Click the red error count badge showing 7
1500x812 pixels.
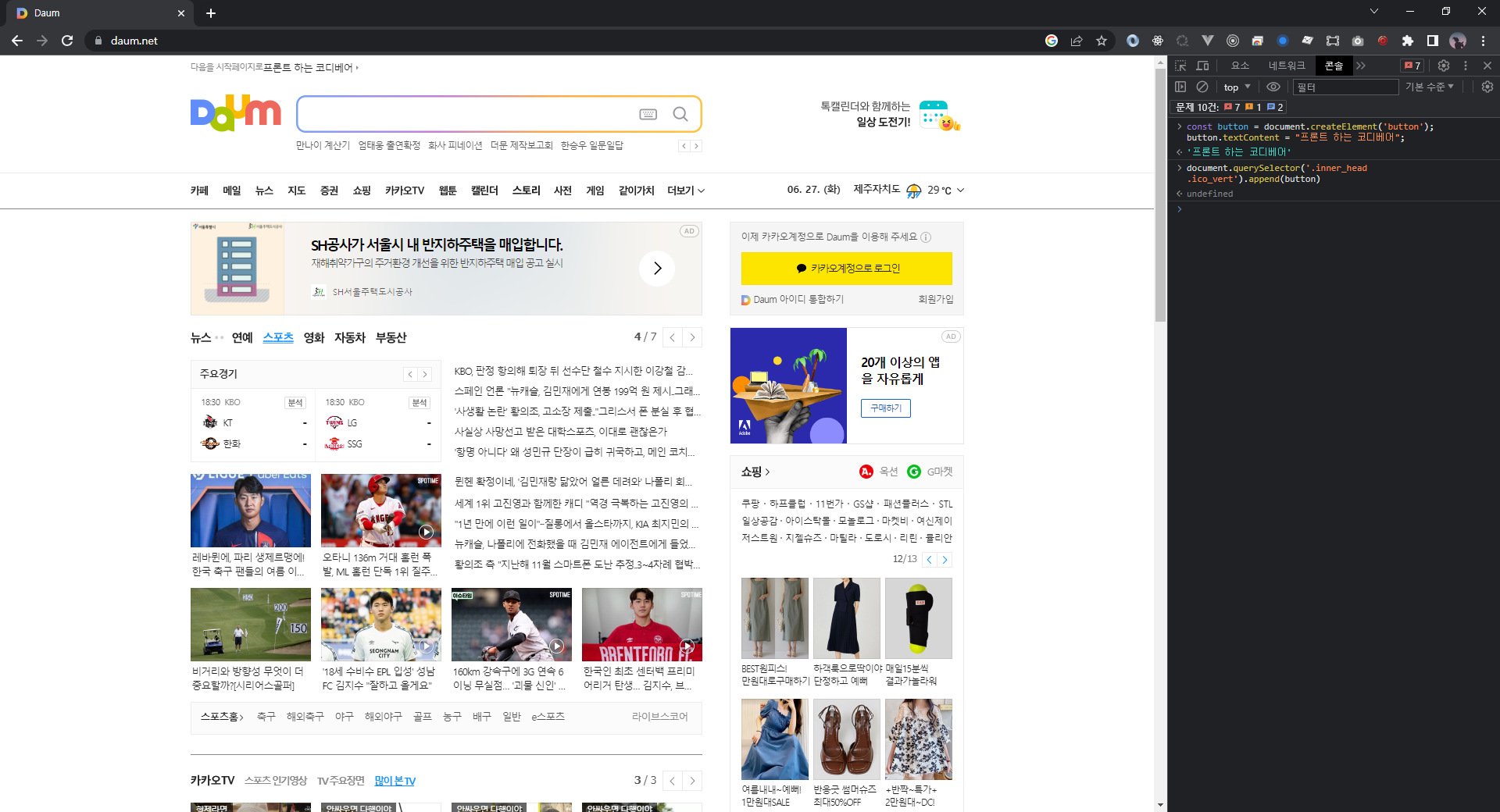point(1412,66)
